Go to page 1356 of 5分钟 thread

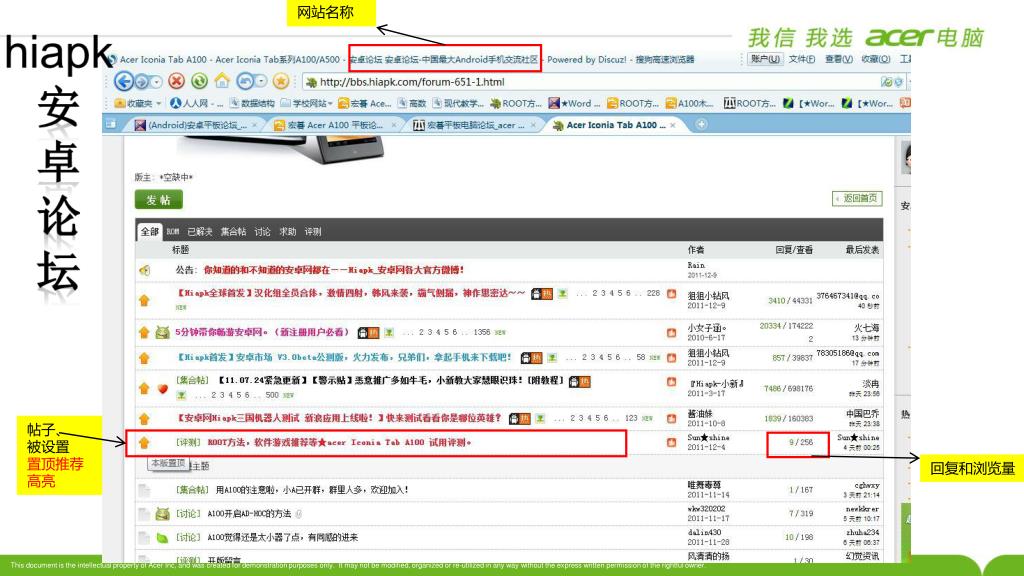(482, 332)
